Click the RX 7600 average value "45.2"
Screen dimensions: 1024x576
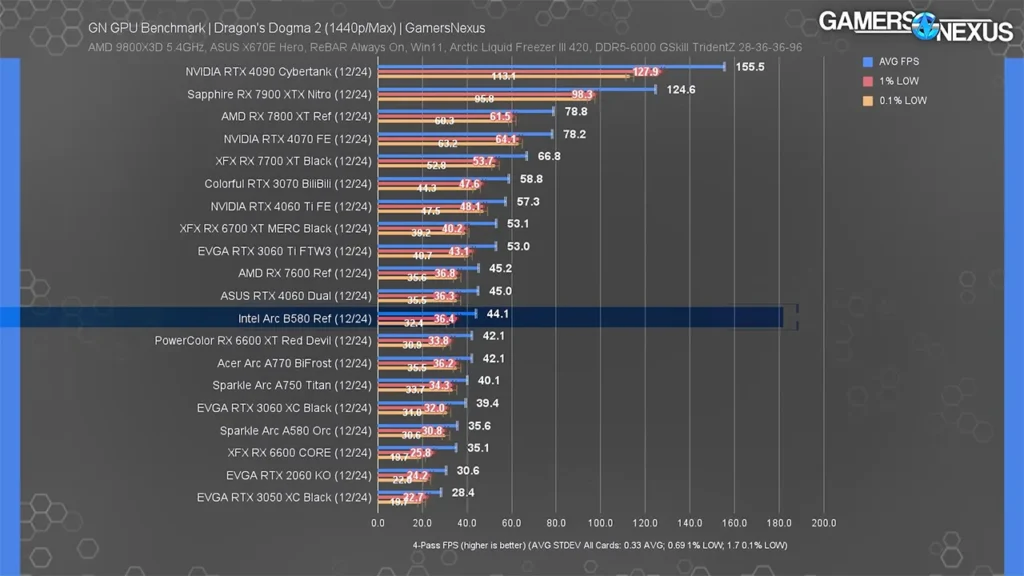coord(501,268)
